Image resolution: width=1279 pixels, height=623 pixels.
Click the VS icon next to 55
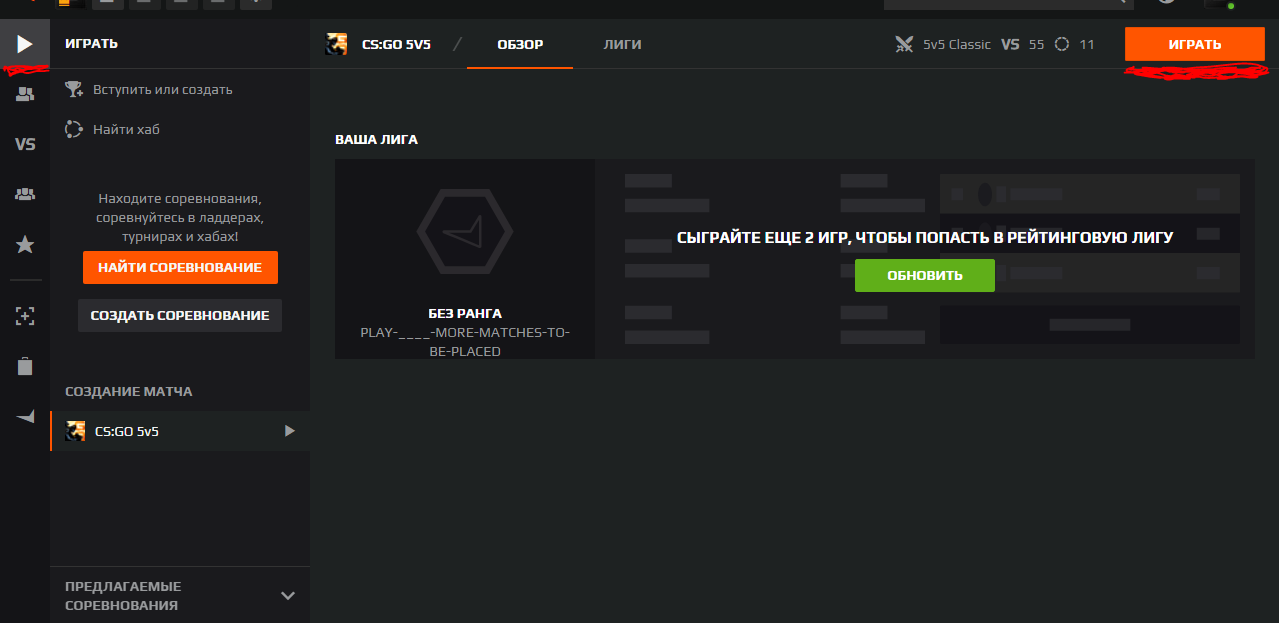coord(1010,44)
